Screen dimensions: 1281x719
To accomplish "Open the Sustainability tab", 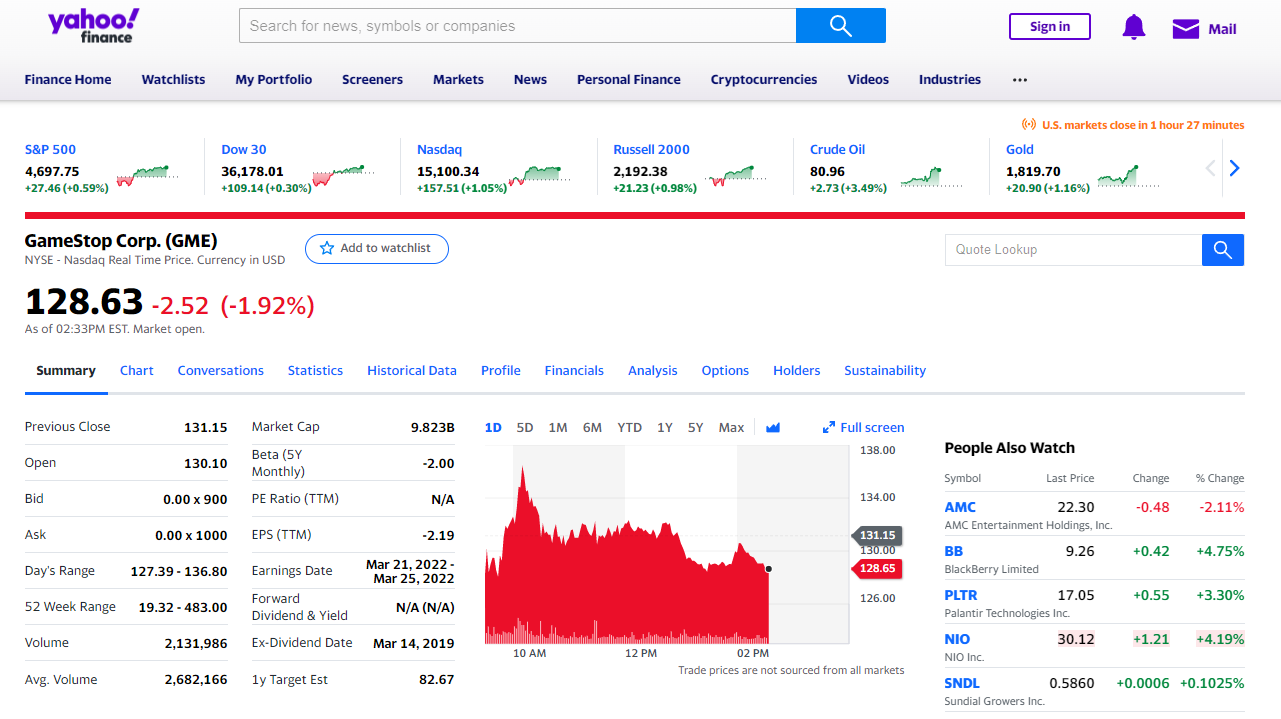I will pos(885,371).
